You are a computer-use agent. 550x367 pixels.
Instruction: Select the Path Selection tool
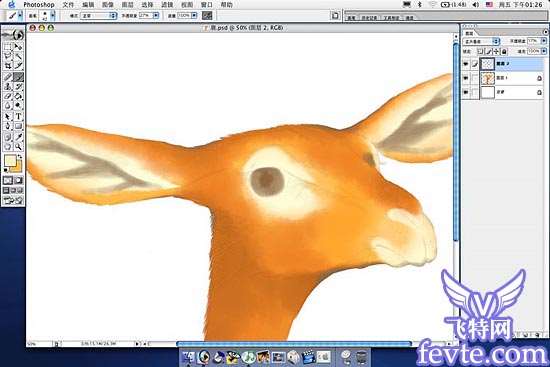pyautogui.click(x=8, y=116)
